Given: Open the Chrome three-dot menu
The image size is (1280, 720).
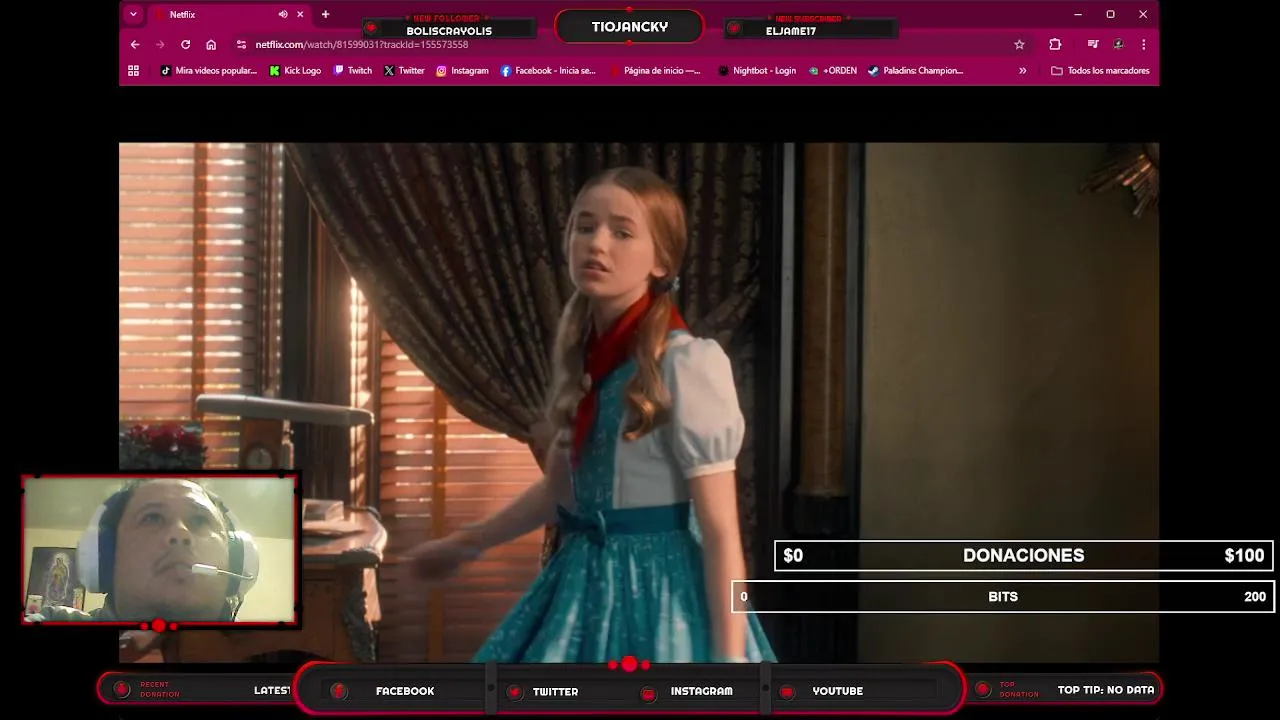Looking at the screenshot, I should click(x=1143, y=44).
